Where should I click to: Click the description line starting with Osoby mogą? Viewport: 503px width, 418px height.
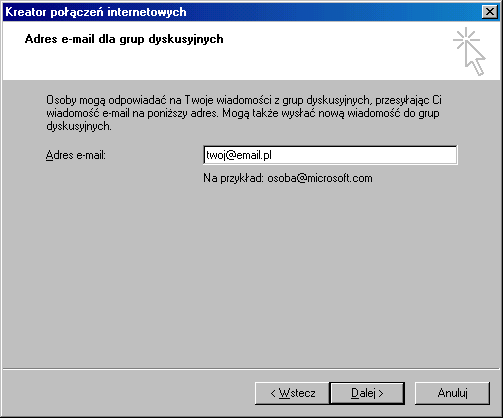pos(244,100)
